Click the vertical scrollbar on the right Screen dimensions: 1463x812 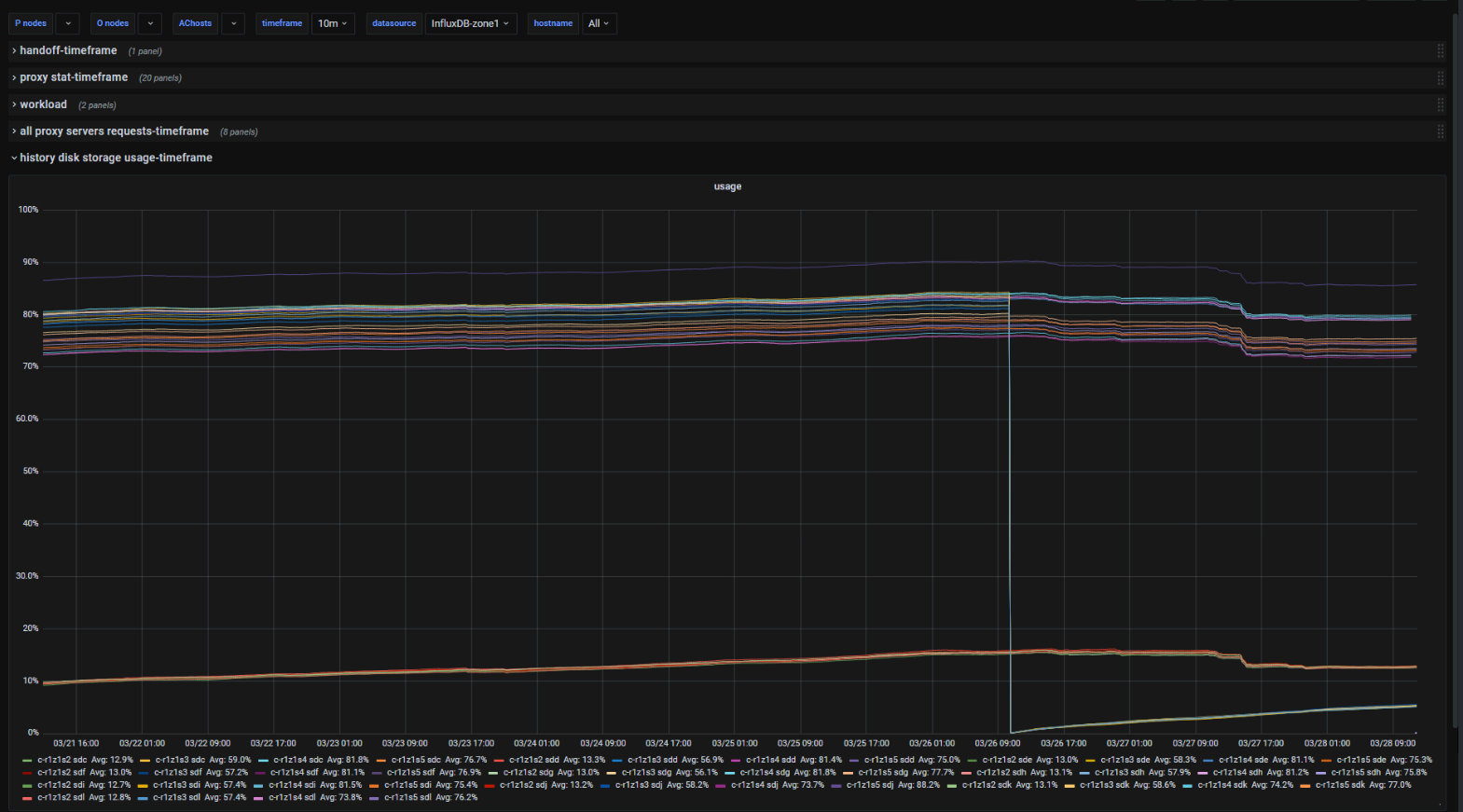1456,373
